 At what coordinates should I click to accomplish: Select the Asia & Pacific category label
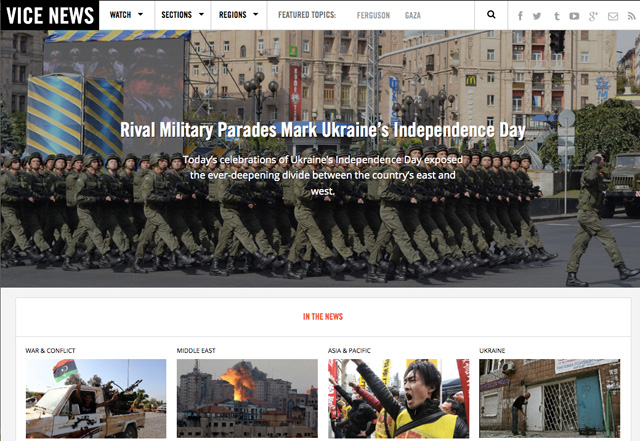tap(349, 350)
